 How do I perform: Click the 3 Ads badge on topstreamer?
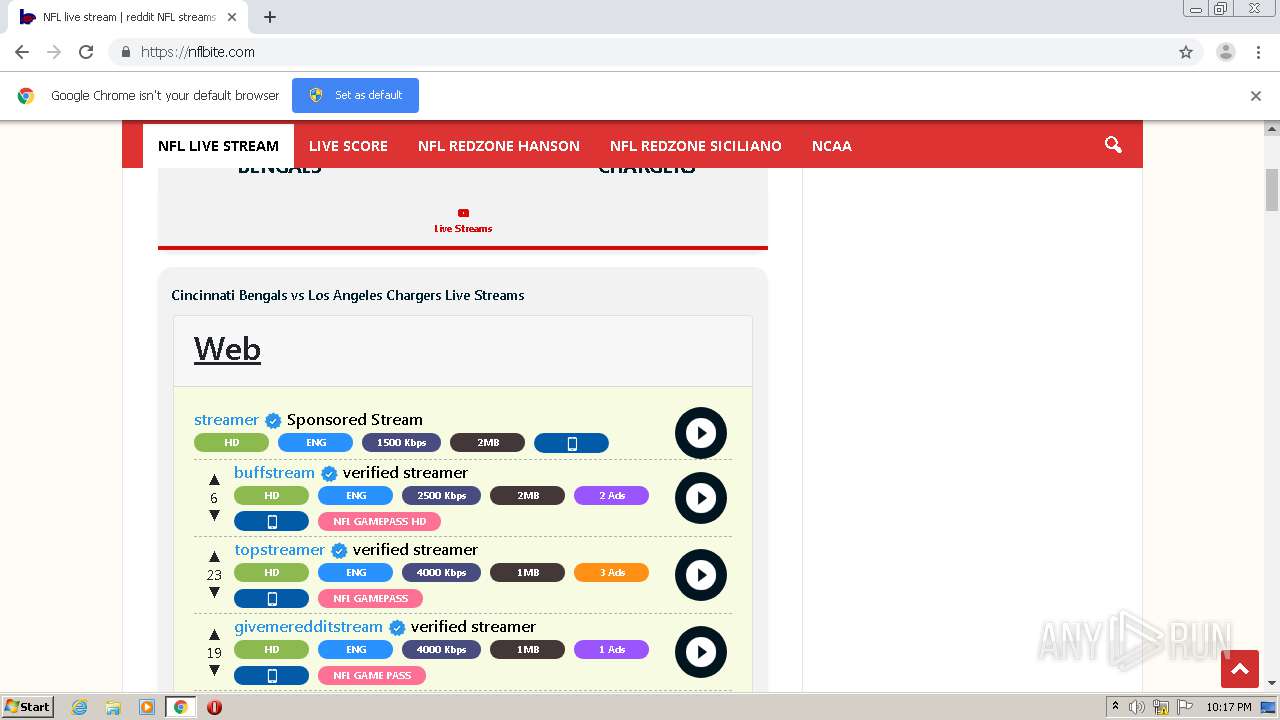[611, 573]
